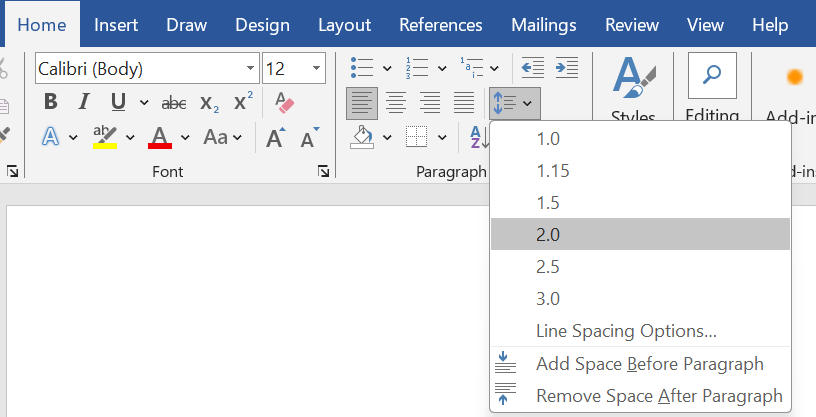Choose Add Space Before Paragraph

pos(641,363)
